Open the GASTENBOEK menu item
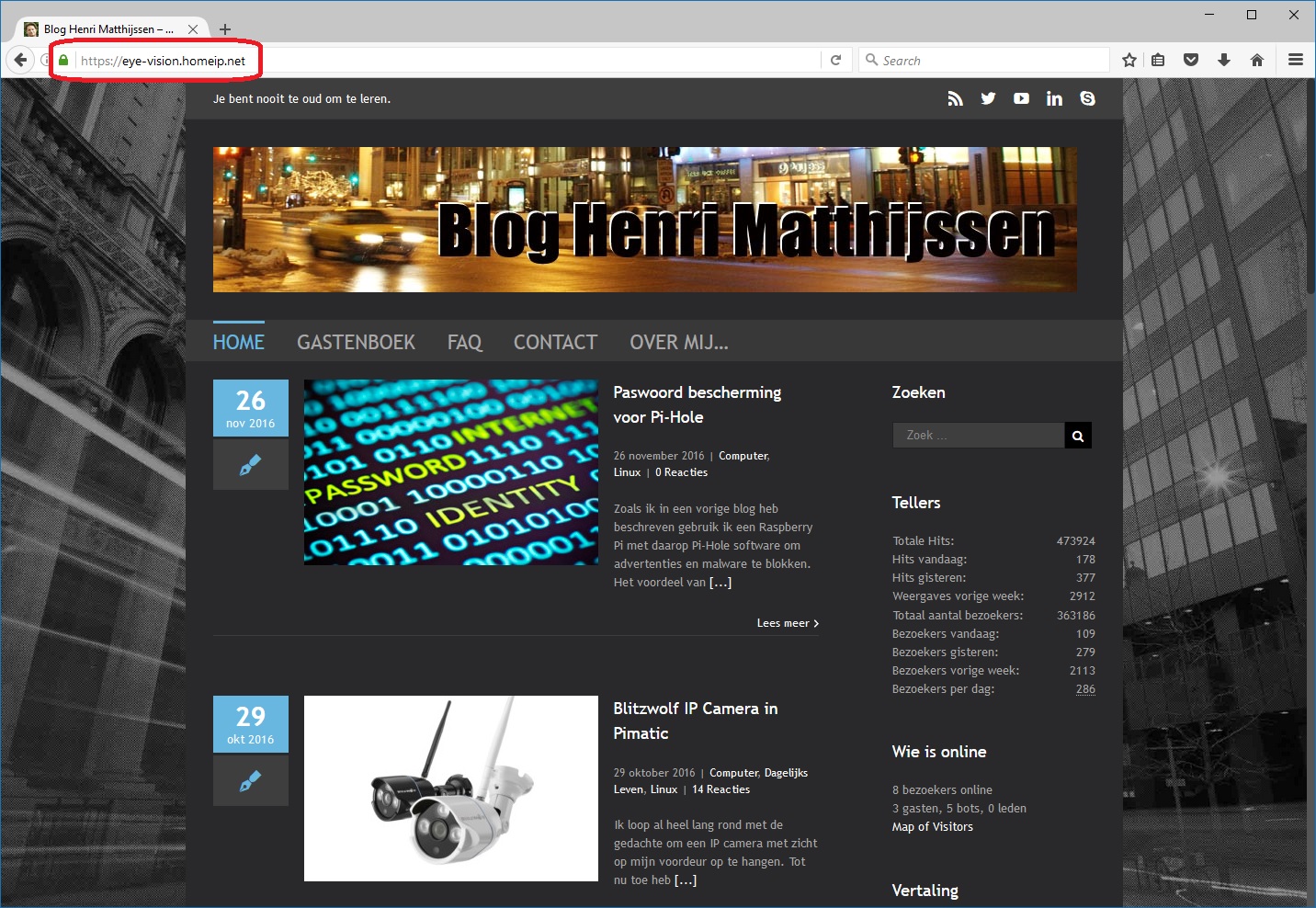The width and height of the screenshot is (1316, 908). (356, 342)
